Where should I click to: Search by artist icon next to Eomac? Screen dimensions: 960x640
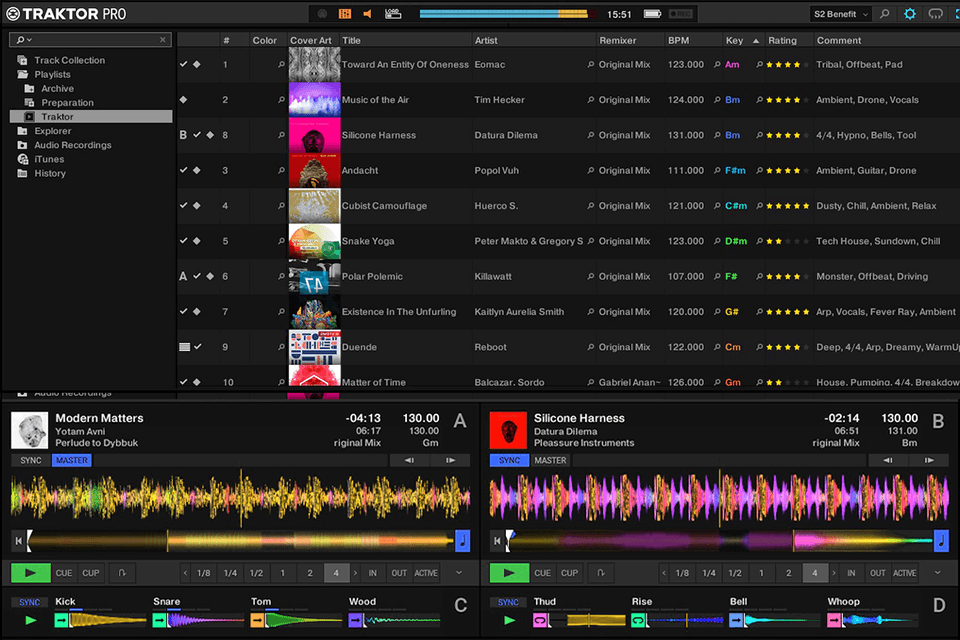(590, 64)
